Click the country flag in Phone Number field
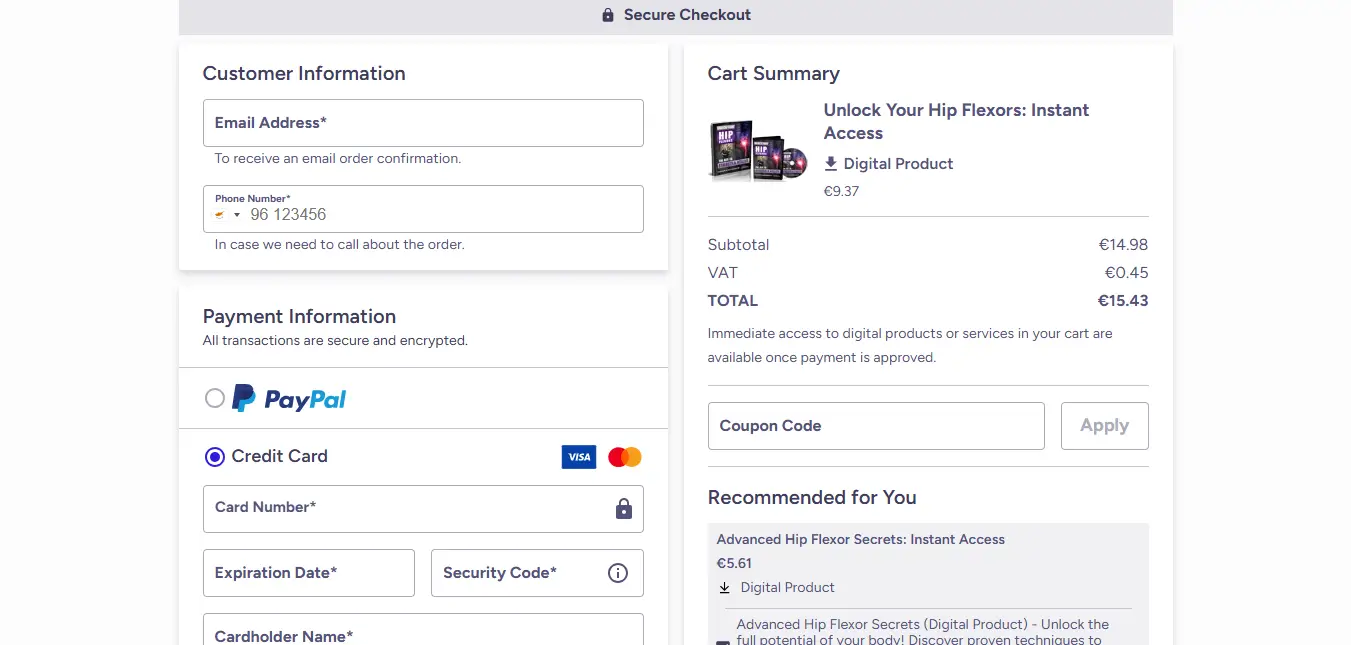 coord(219,215)
